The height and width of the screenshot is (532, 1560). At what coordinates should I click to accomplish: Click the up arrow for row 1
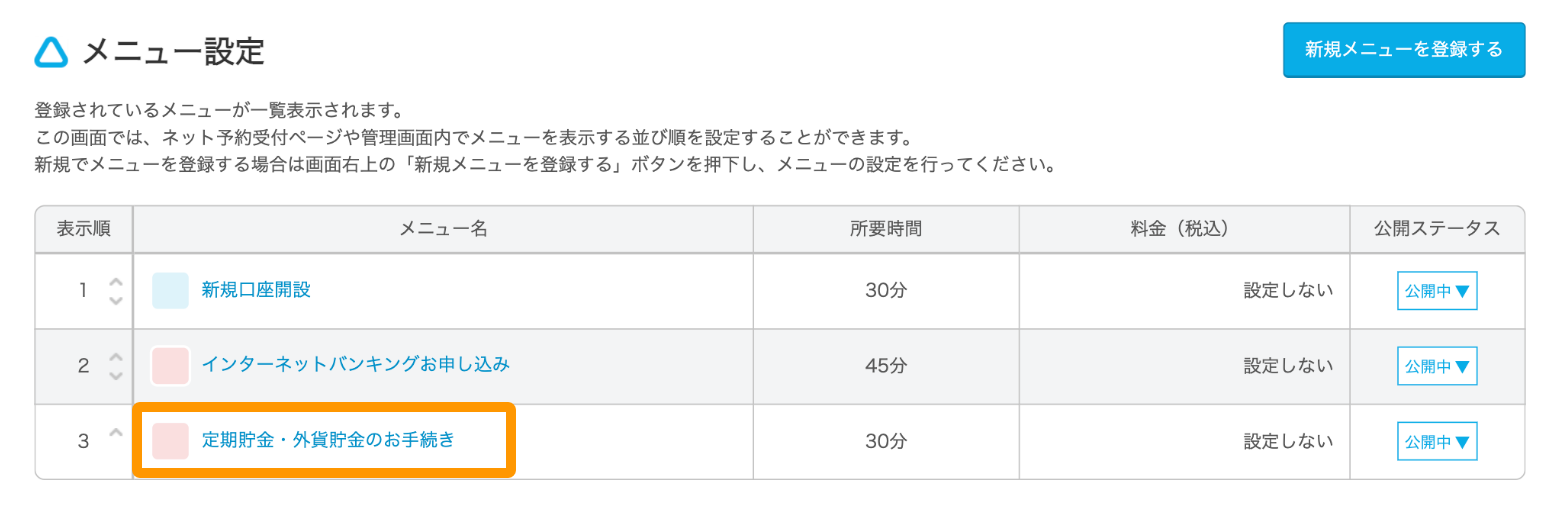(115, 282)
